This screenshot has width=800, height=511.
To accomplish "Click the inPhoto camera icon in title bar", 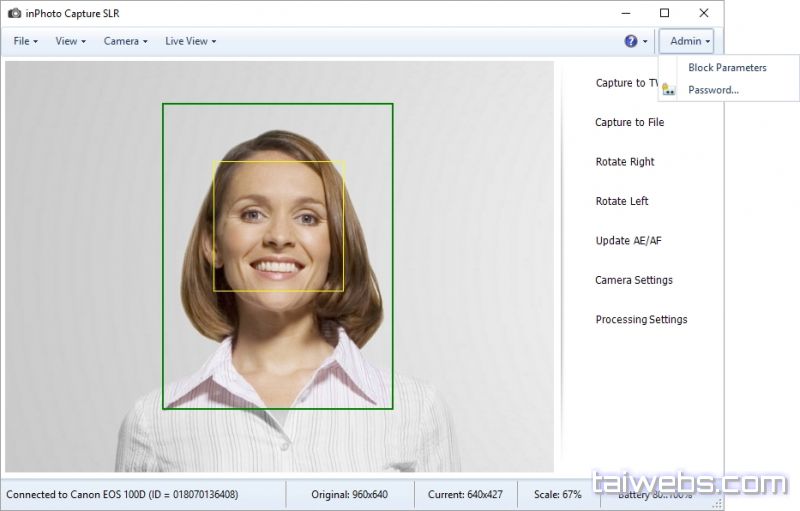I will point(15,14).
